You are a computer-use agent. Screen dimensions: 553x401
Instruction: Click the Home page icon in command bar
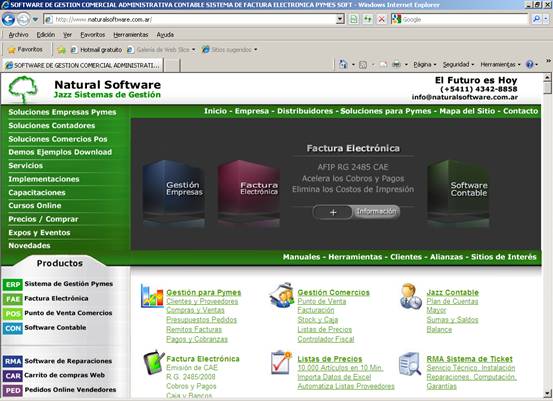pyautogui.click(x=343, y=65)
